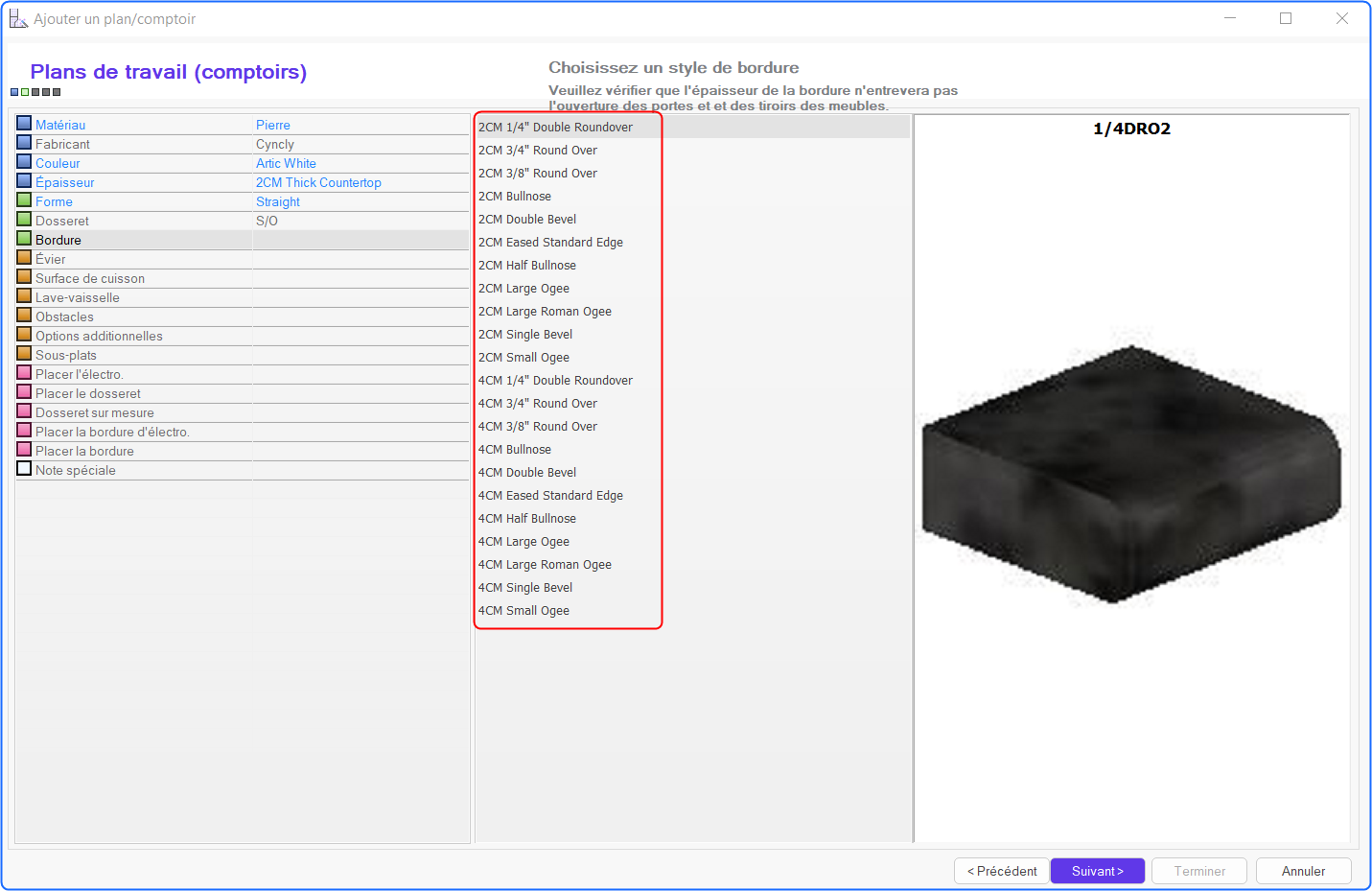Select 4CM 3/4" Round Over edge
This screenshot has height=891, width=1372.
[537, 403]
